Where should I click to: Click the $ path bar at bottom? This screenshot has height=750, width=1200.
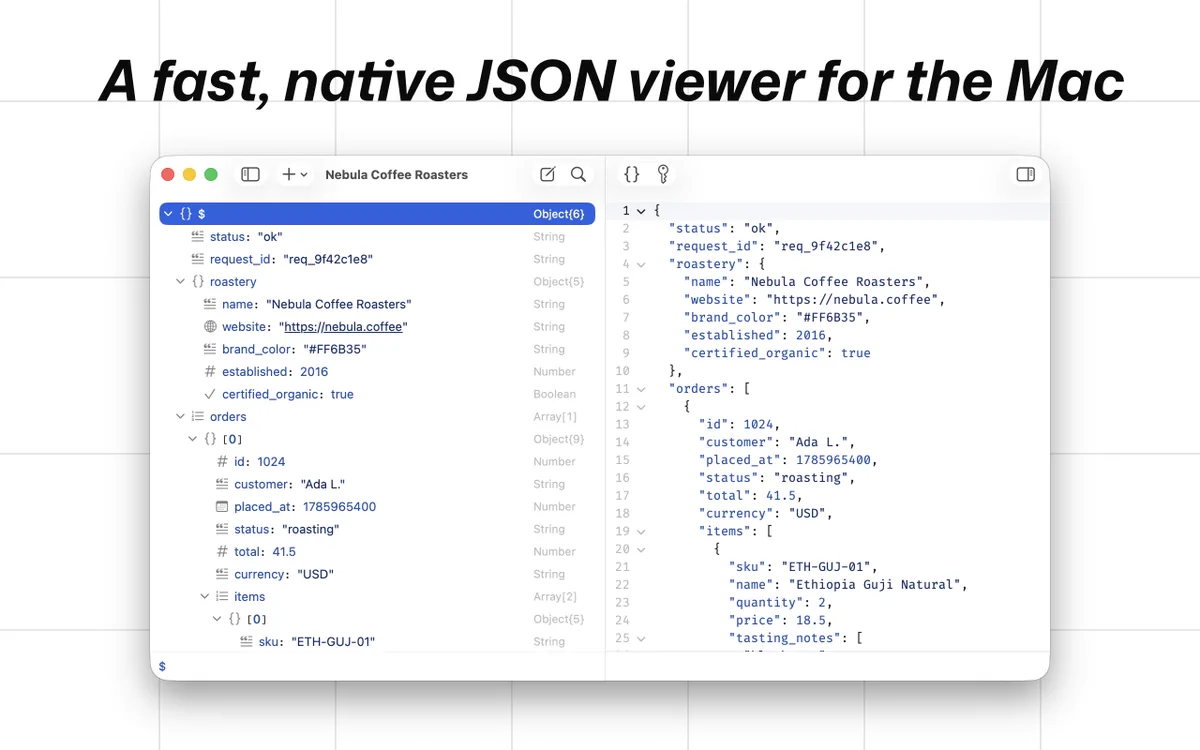377,666
